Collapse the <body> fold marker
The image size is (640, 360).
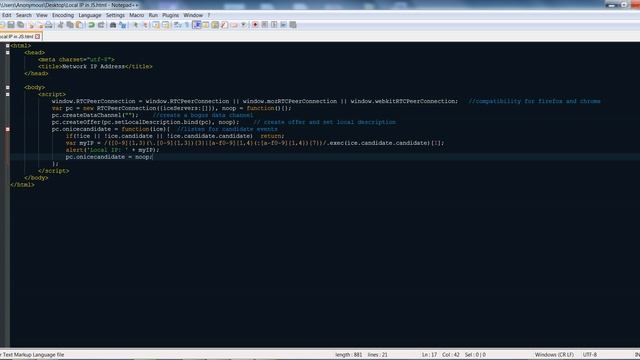point(7,87)
